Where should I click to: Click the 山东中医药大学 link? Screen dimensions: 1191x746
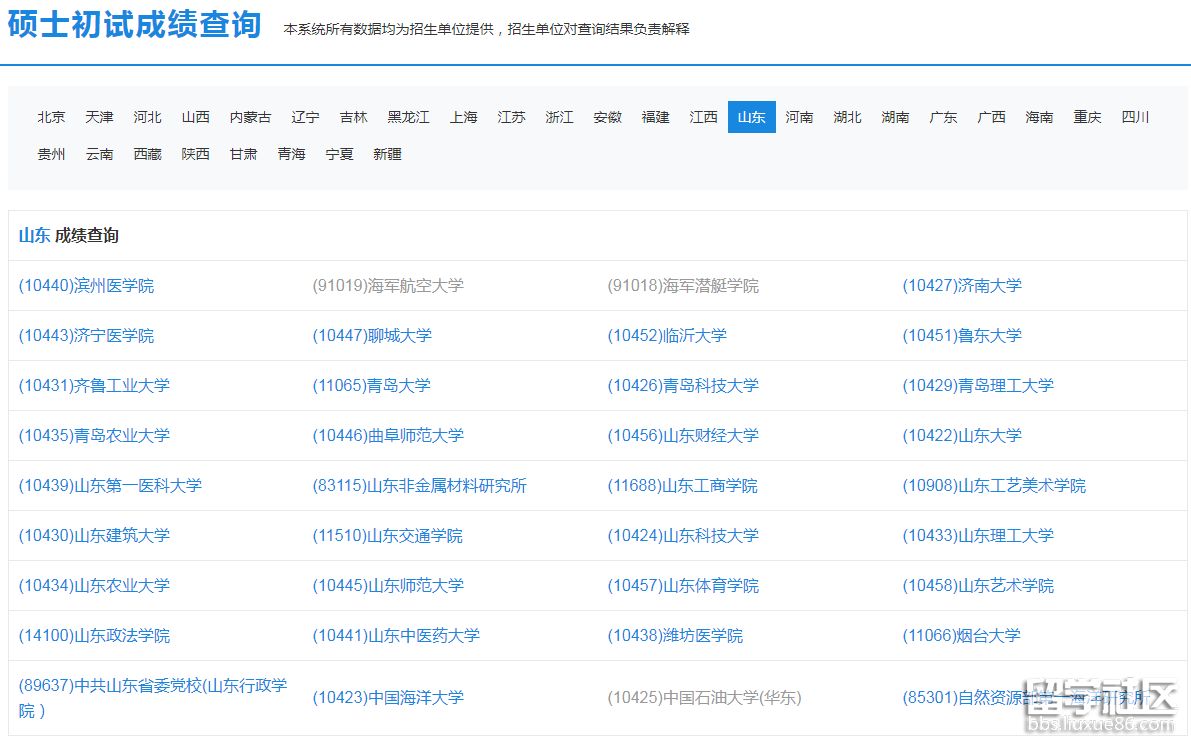point(395,635)
